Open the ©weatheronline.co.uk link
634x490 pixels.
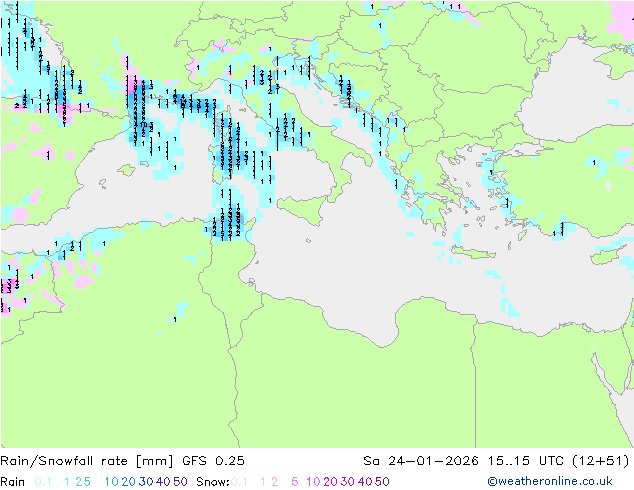tap(550, 481)
